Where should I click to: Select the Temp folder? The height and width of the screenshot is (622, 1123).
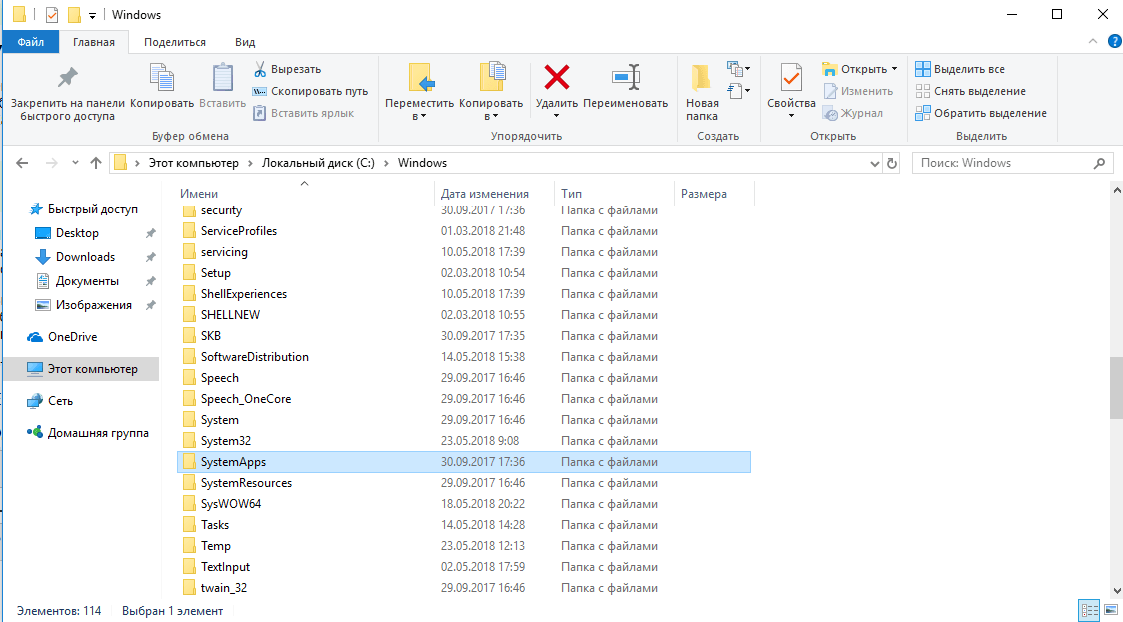coord(463,545)
